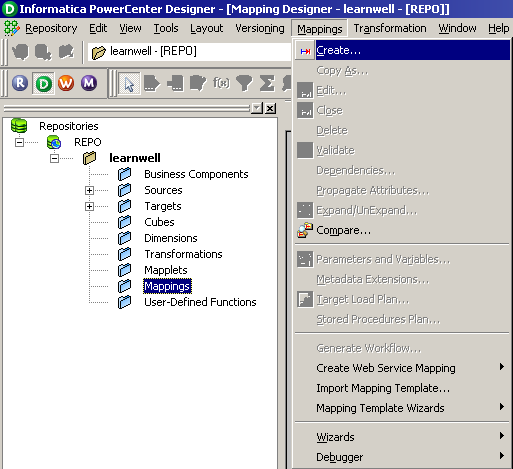The width and height of the screenshot is (513, 469).
Task: Expand the Sources node
Action: (89, 190)
